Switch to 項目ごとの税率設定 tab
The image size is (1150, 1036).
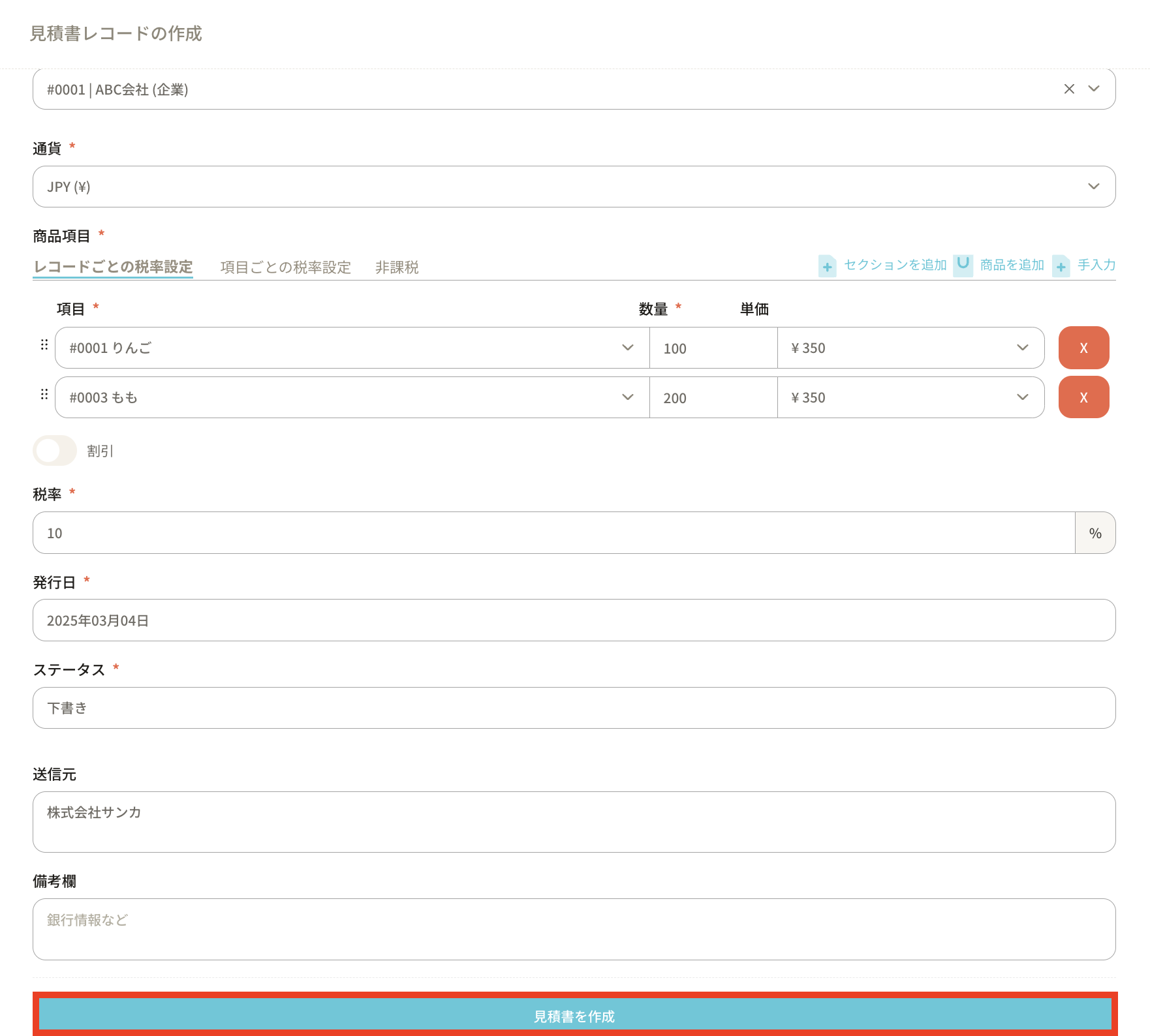point(285,267)
